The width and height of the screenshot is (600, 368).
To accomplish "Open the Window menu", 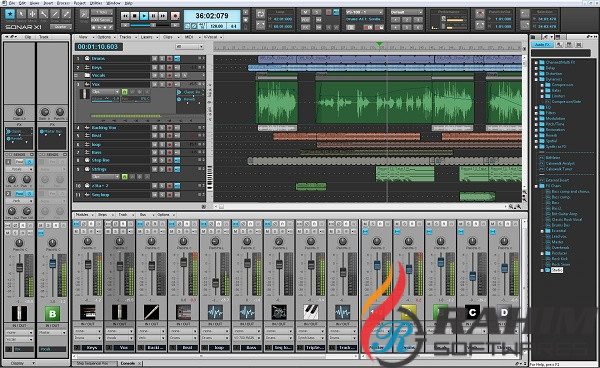I will (113, 3).
